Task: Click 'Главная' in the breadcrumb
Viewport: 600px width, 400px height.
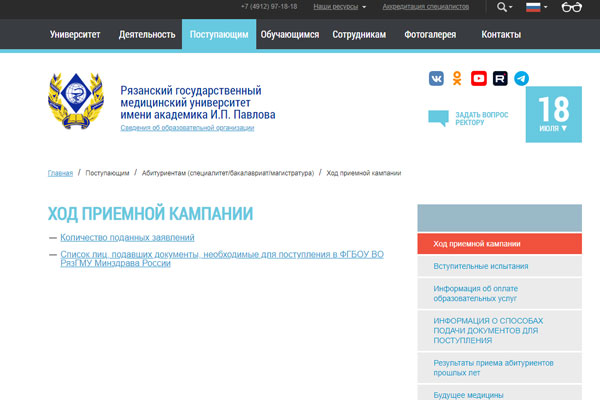Action: [x=60, y=173]
